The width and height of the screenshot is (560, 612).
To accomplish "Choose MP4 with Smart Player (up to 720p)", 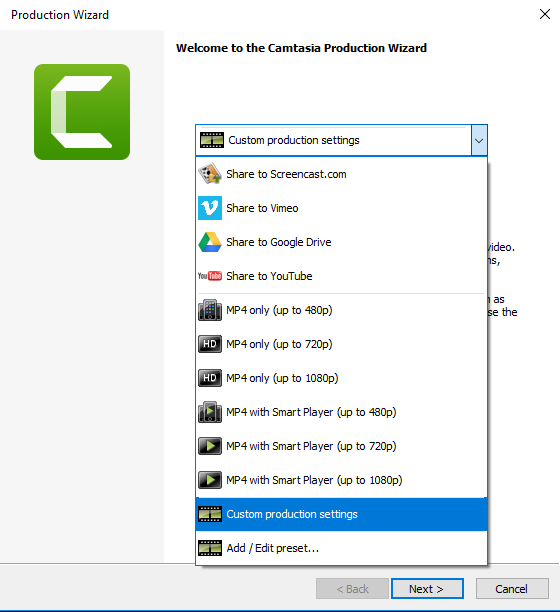I will pyautogui.click(x=341, y=446).
